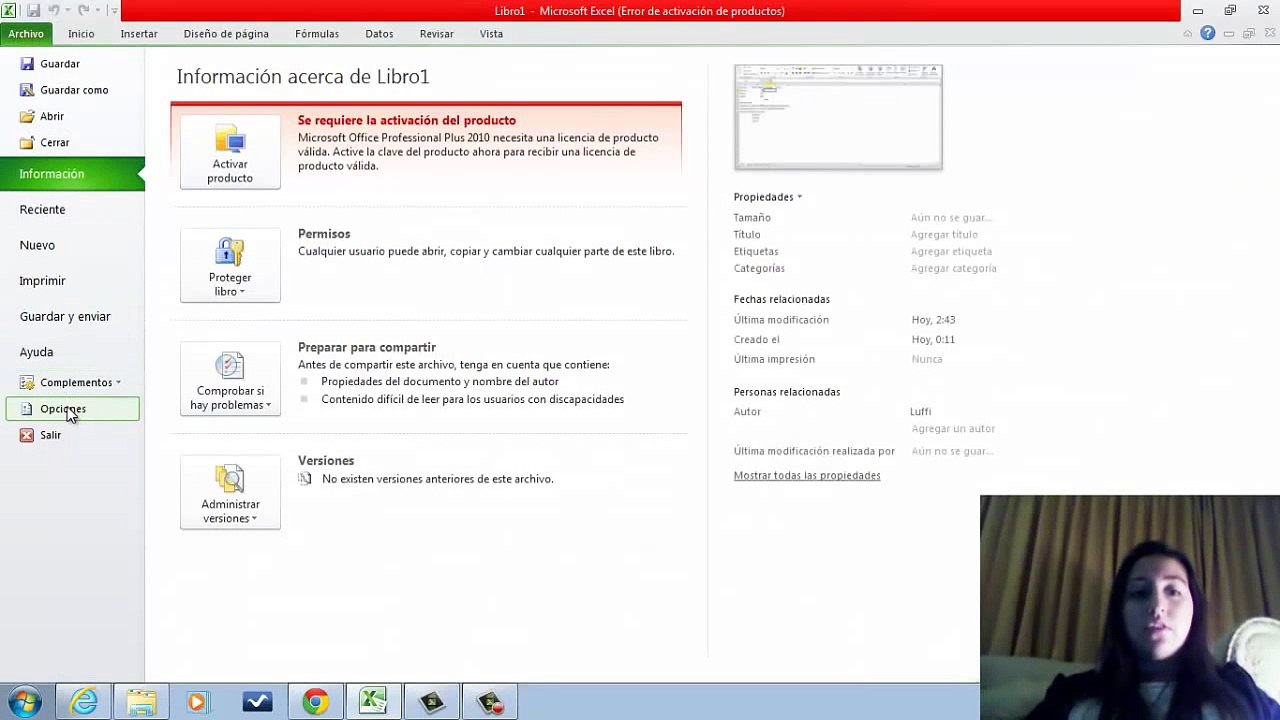Image resolution: width=1280 pixels, height=720 pixels.
Task: Click the Libro1 document preview thumbnail
Action: [838, 117]
